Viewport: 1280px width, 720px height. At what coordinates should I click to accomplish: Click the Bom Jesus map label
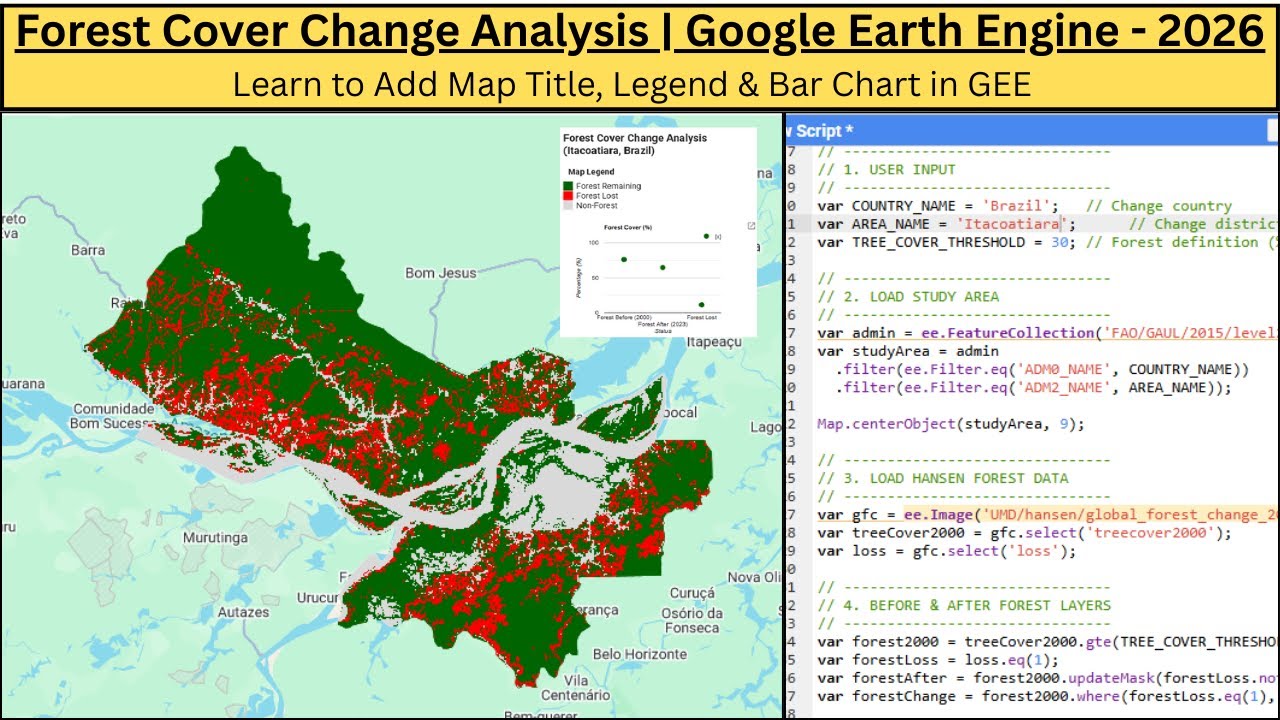(440, 272)
